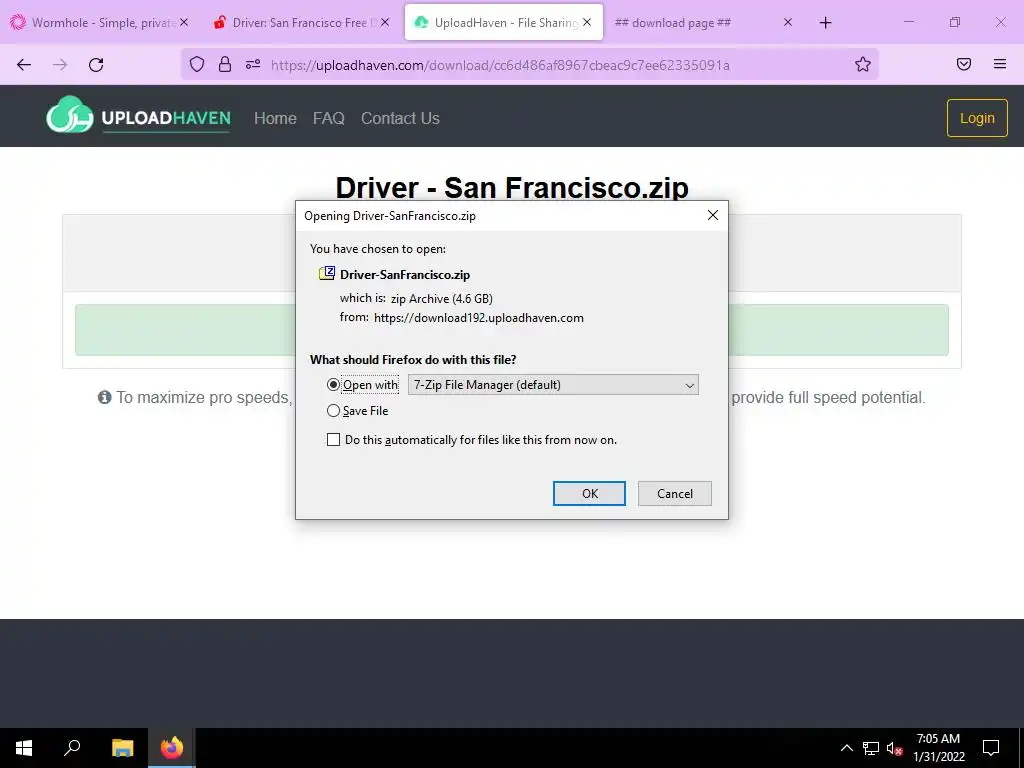Close the Opening Driver-SanFrancisco.zip dialog
The width and height of the screenshot is (1024, 768).
[x=712, y=216]
